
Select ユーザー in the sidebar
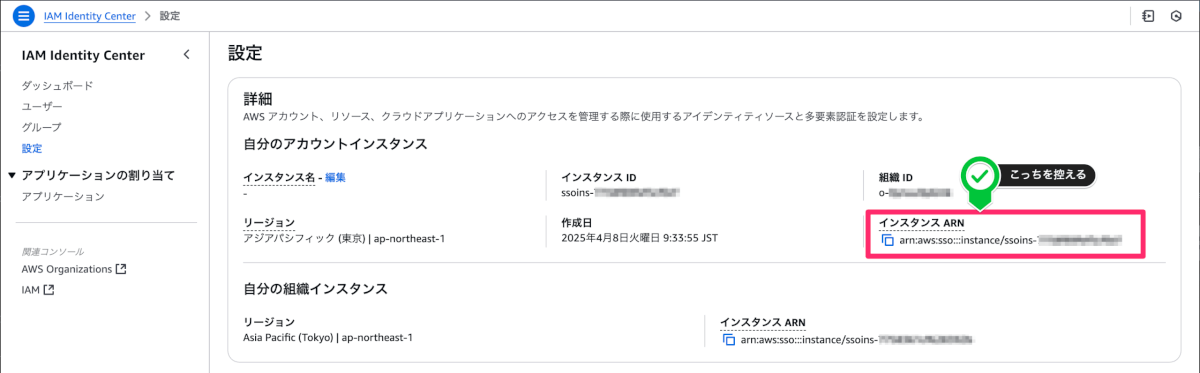[x=42, y=106]
